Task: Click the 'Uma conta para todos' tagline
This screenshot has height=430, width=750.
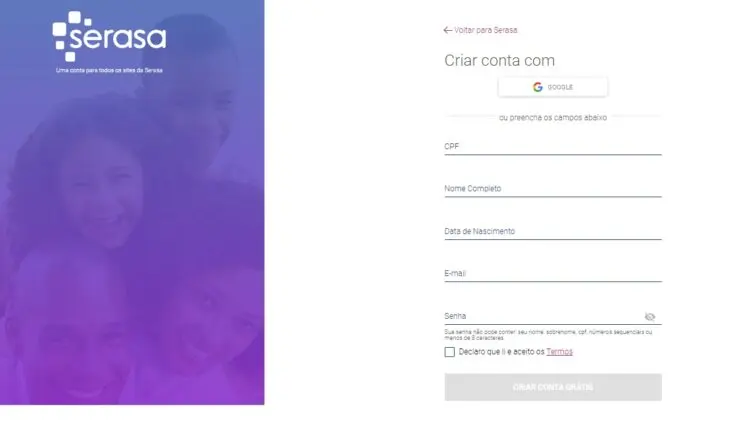Action: 109,70
